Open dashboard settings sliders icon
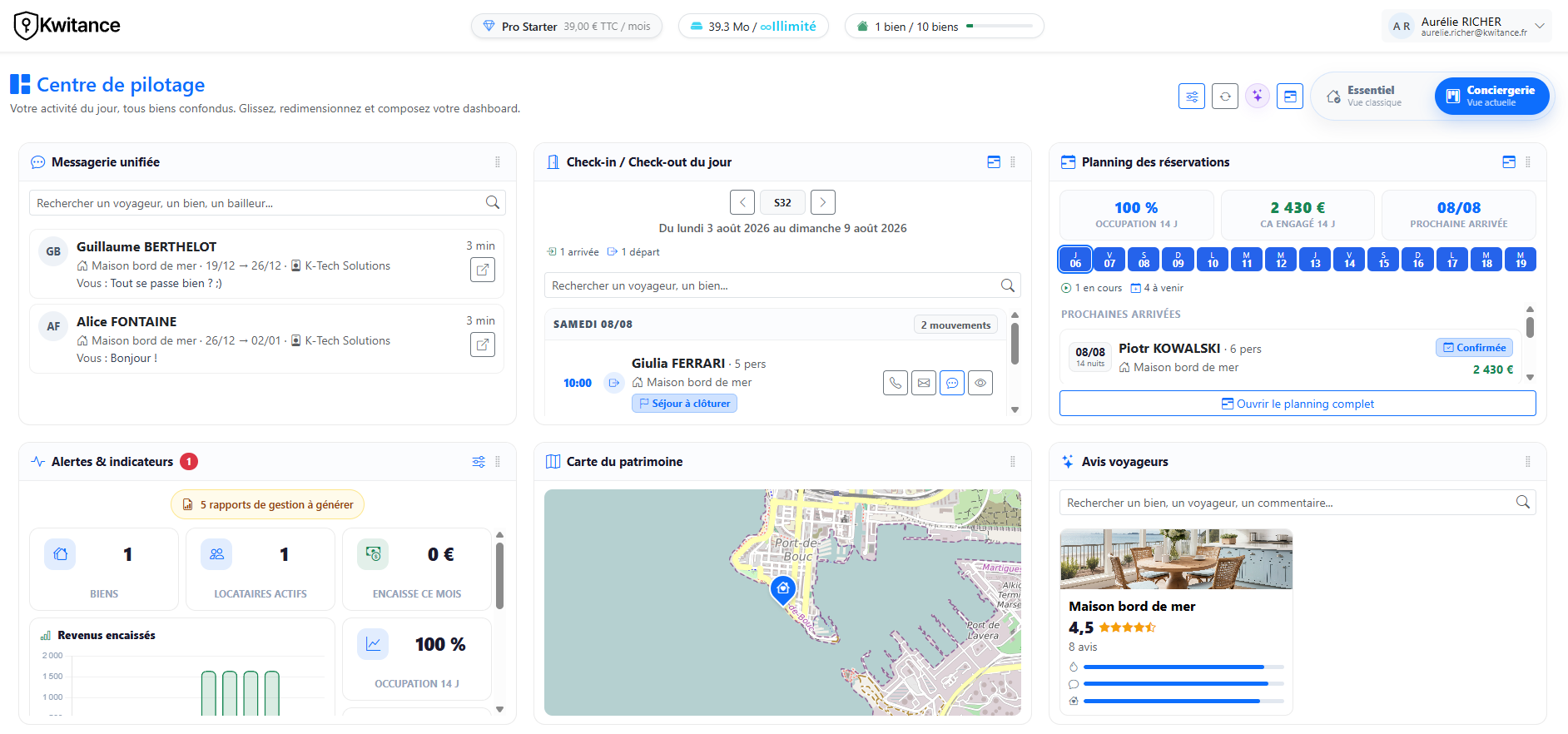This screenshot has height=734, width=1568. pos(1192,97)
